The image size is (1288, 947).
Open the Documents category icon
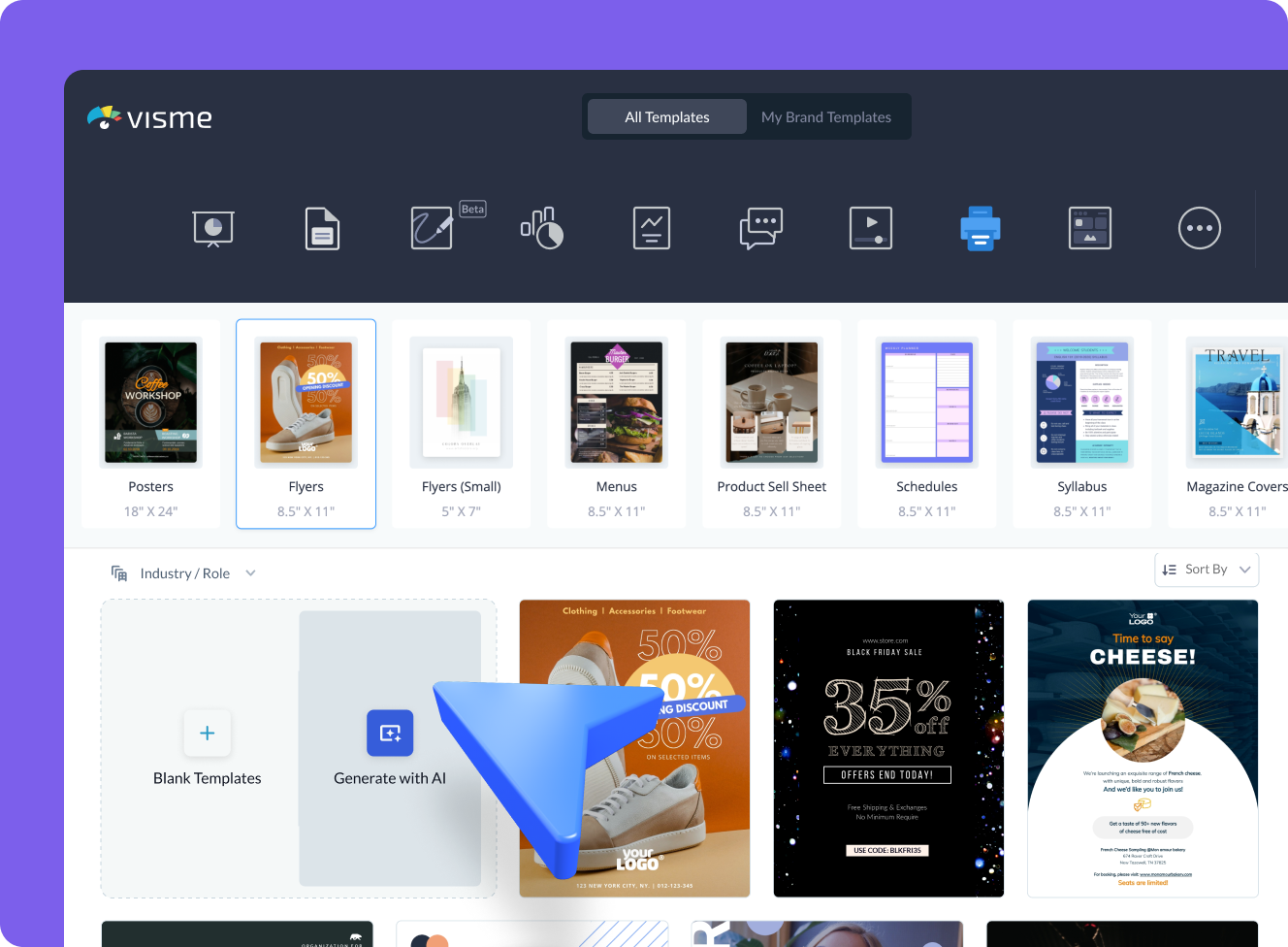click(322, 229)
